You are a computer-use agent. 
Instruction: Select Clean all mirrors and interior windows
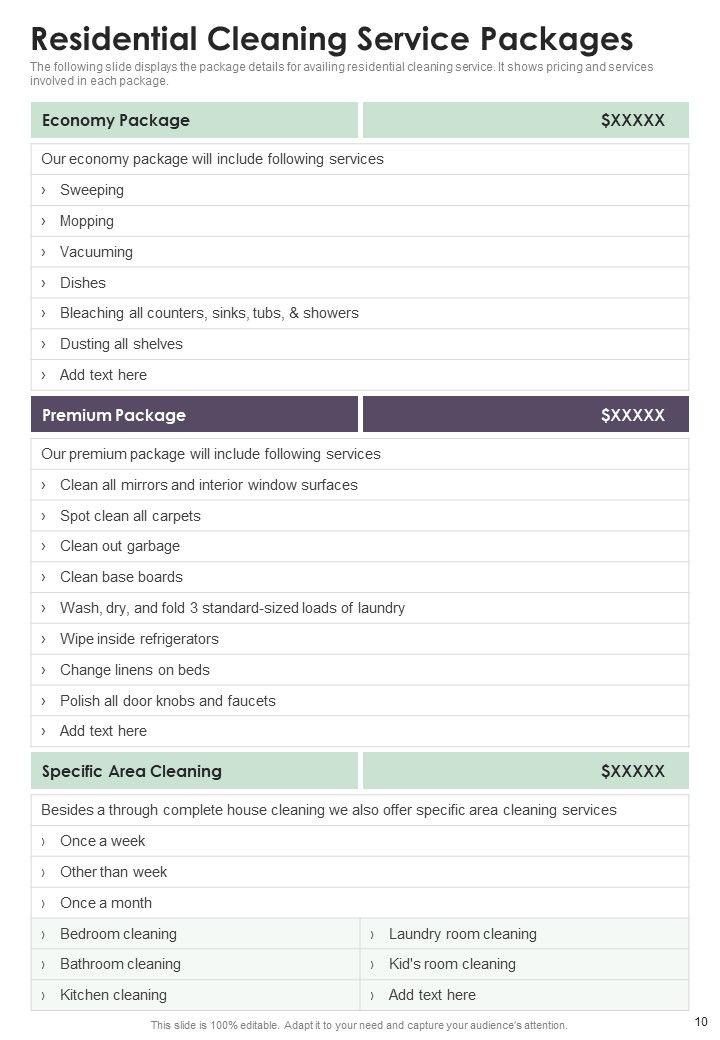click(x=208, y=485)
